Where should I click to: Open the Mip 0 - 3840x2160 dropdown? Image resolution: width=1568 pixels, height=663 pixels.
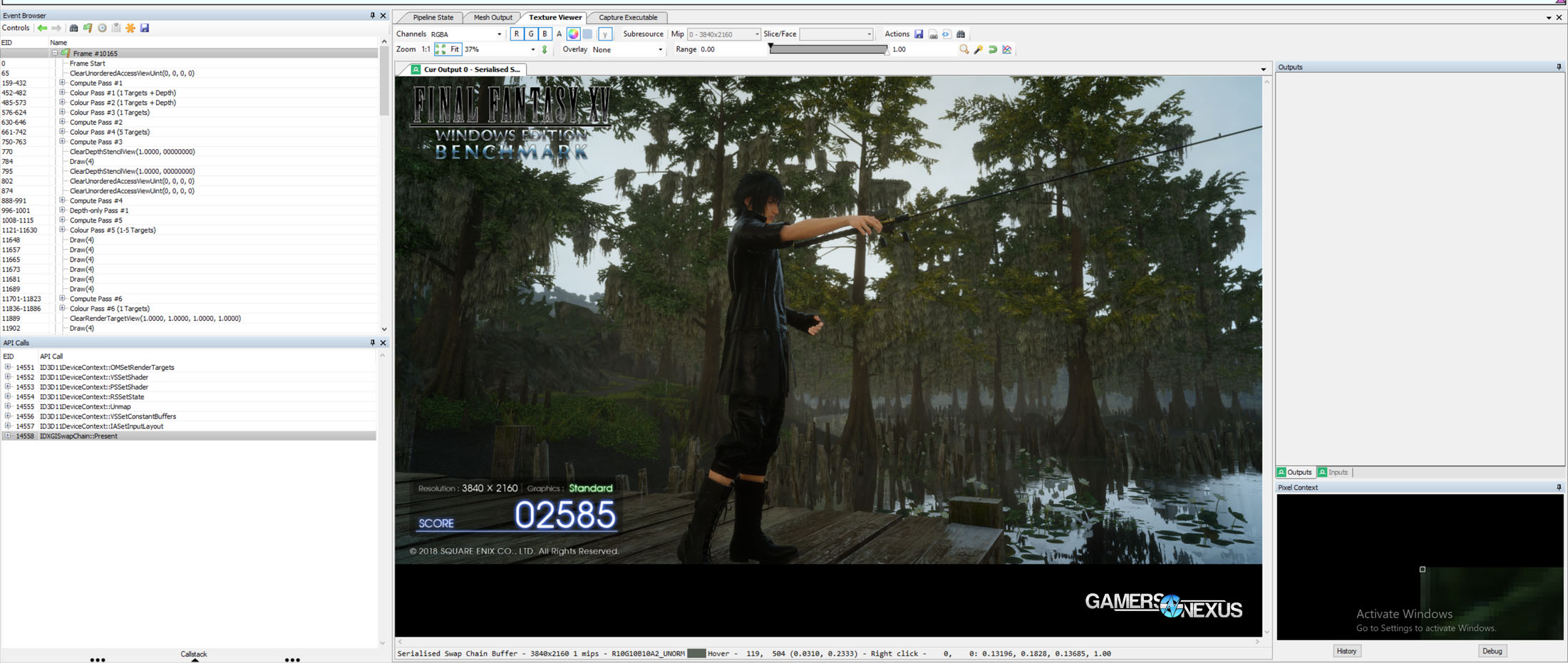click(x=723, y=34)
